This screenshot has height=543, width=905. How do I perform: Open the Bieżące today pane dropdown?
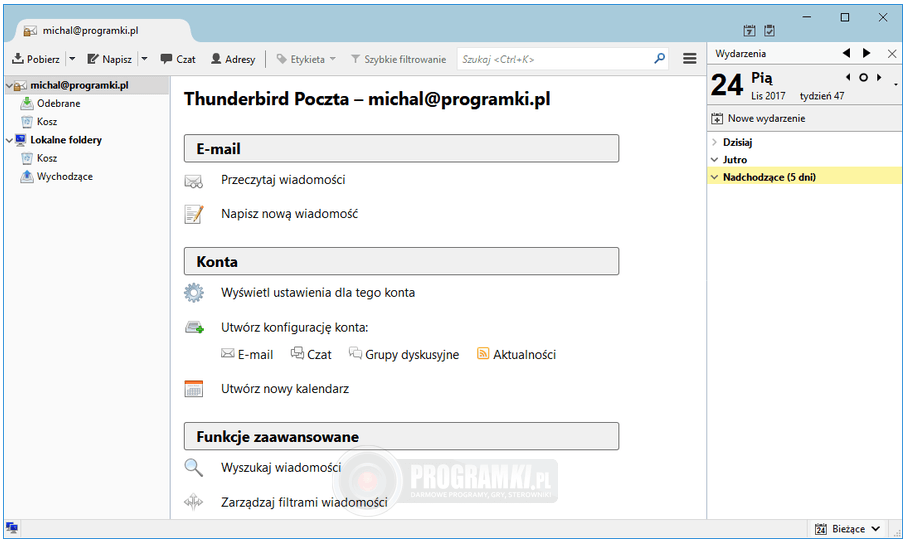click(847, 529)
